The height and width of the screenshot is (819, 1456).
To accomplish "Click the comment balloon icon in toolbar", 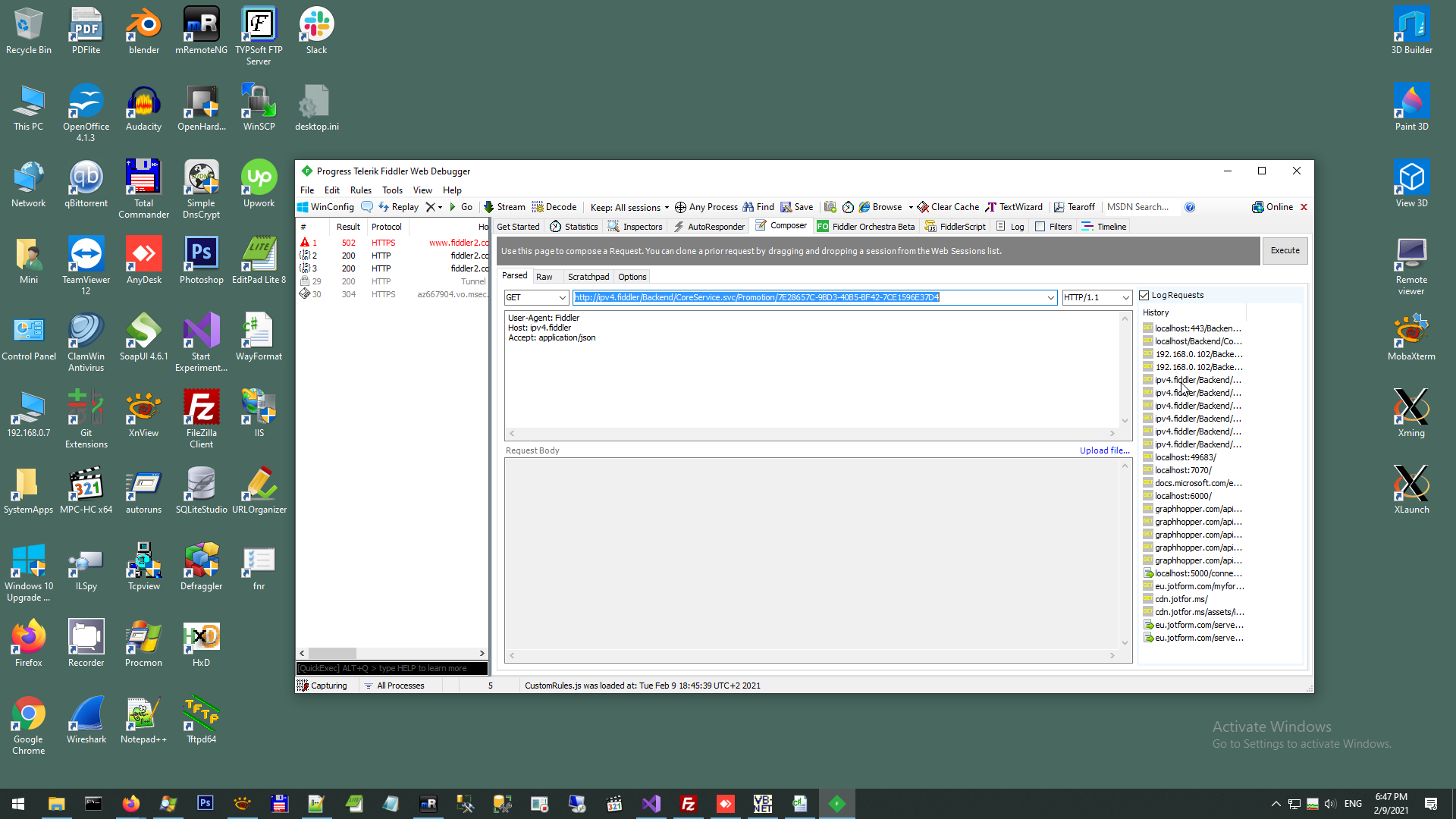I will coord(367,207).
